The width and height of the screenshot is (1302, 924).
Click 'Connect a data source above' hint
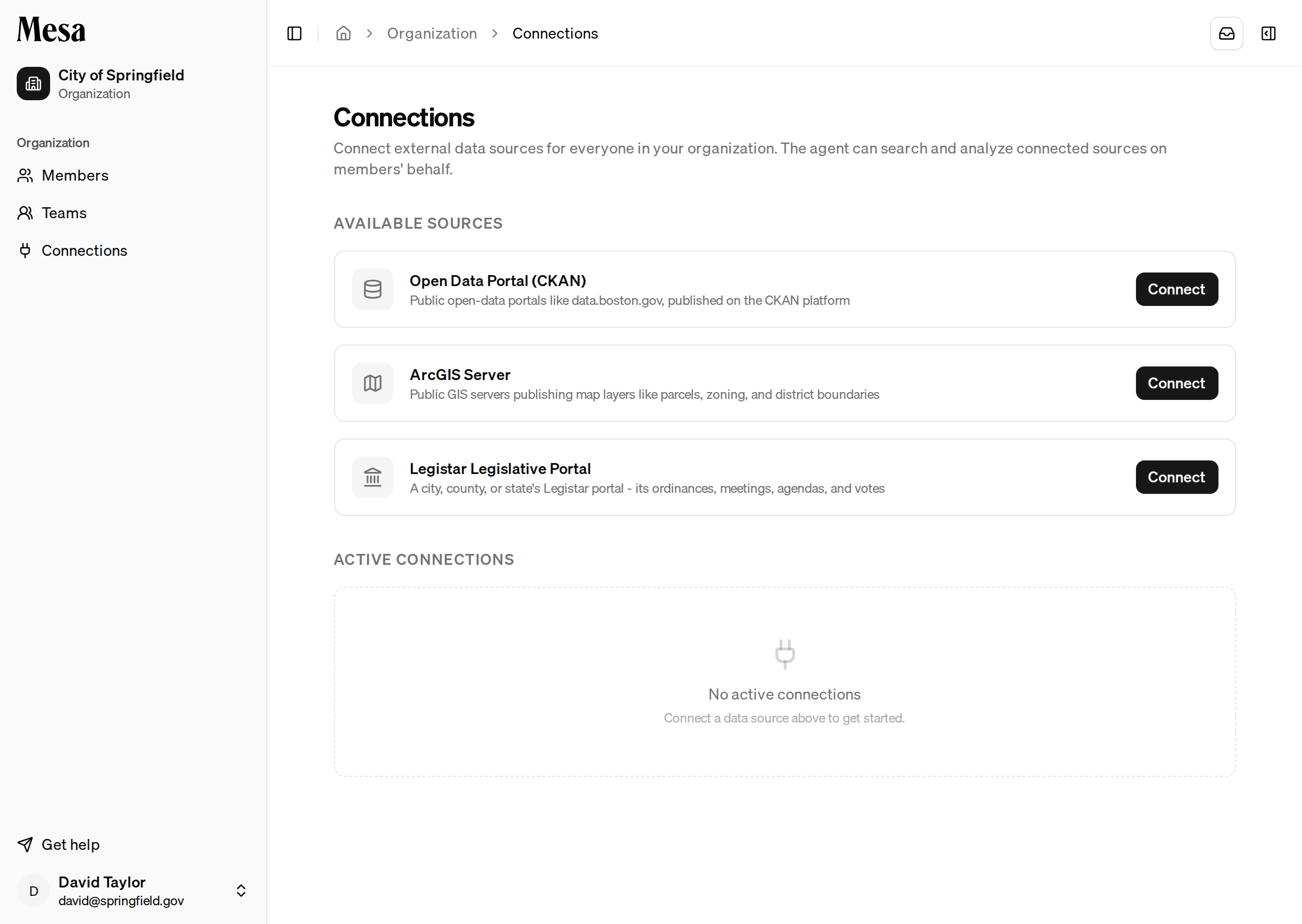click(785, 718)
